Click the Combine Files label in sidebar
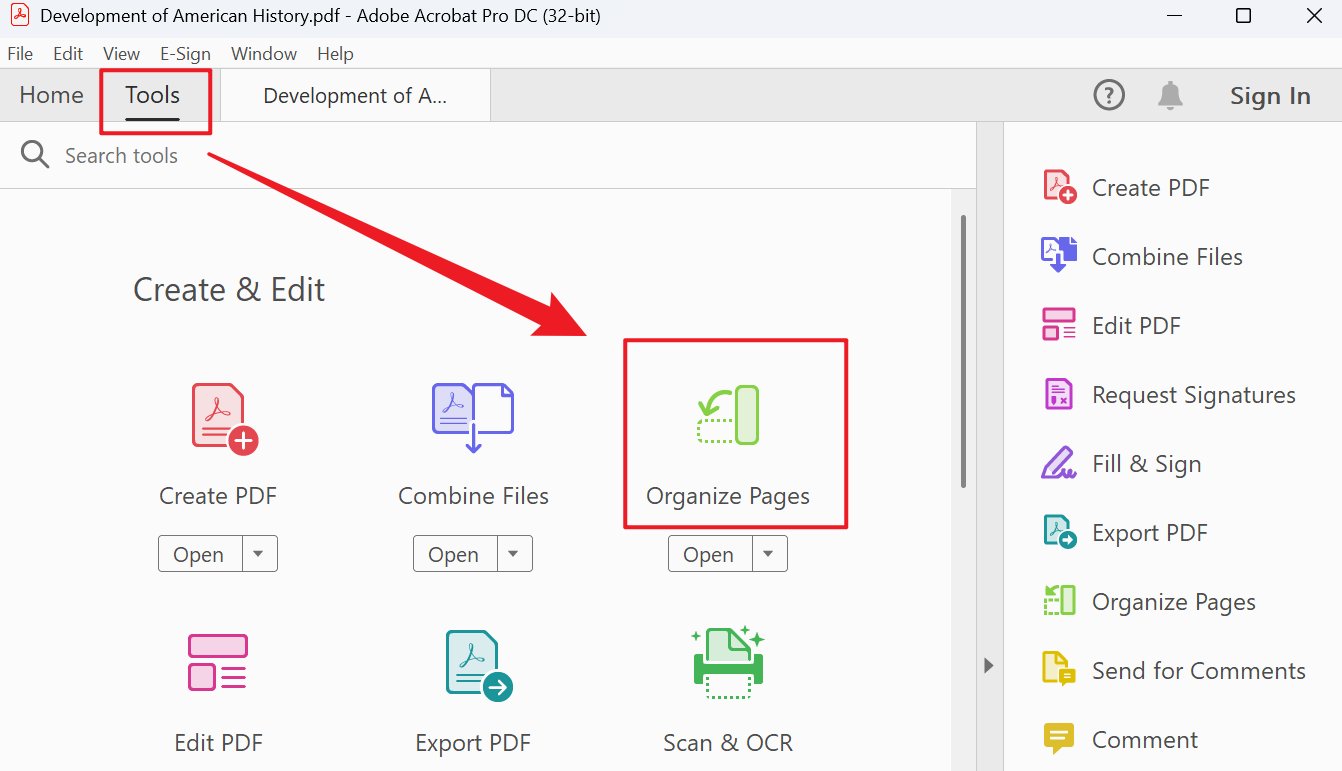The height and width of the screenshot is (771, 1342). (1167, 257)
